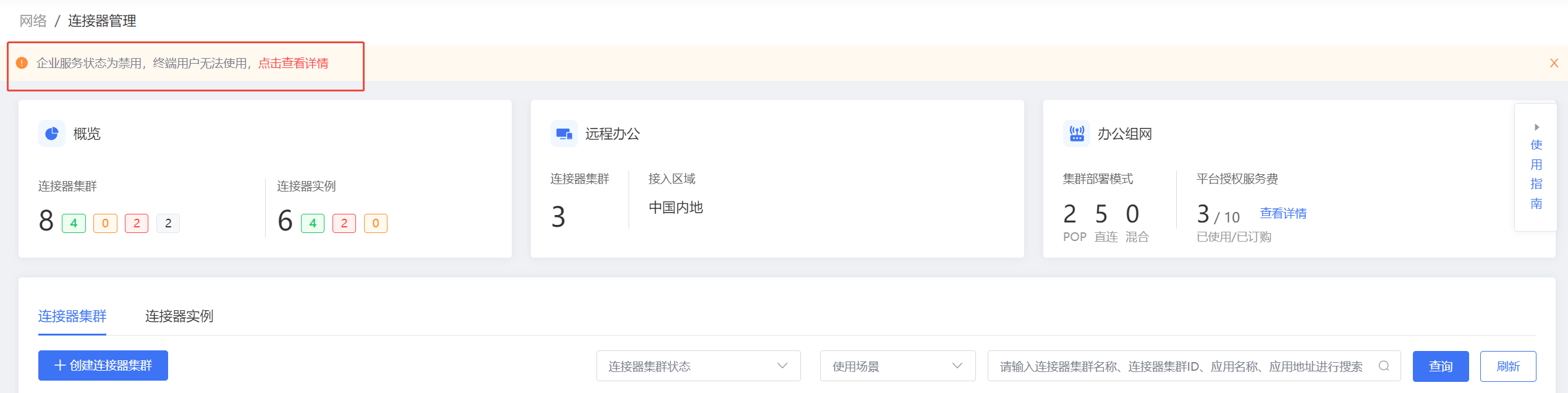Open the connector cluster status dropdown
Image resolution: width=1568 pixels, height=393 pixels.
(x=698, y=366)
